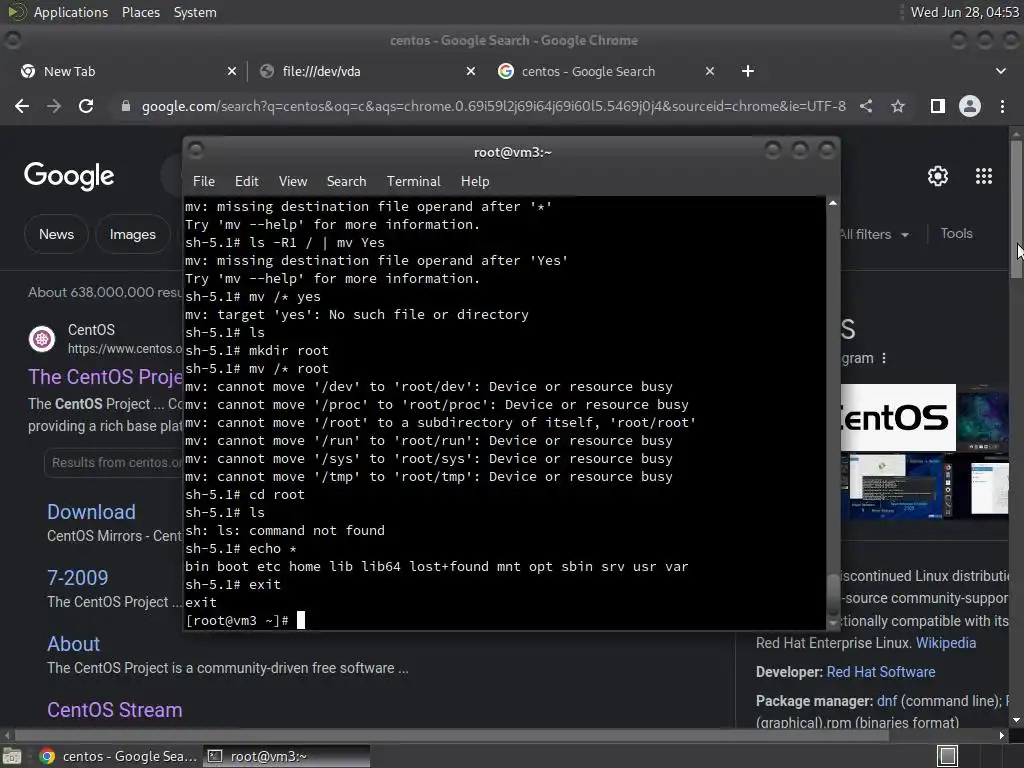This screenshot has width=1024, height=768.
Task: Click the page scrollbar down arrow
Action: coord(1016,720)
